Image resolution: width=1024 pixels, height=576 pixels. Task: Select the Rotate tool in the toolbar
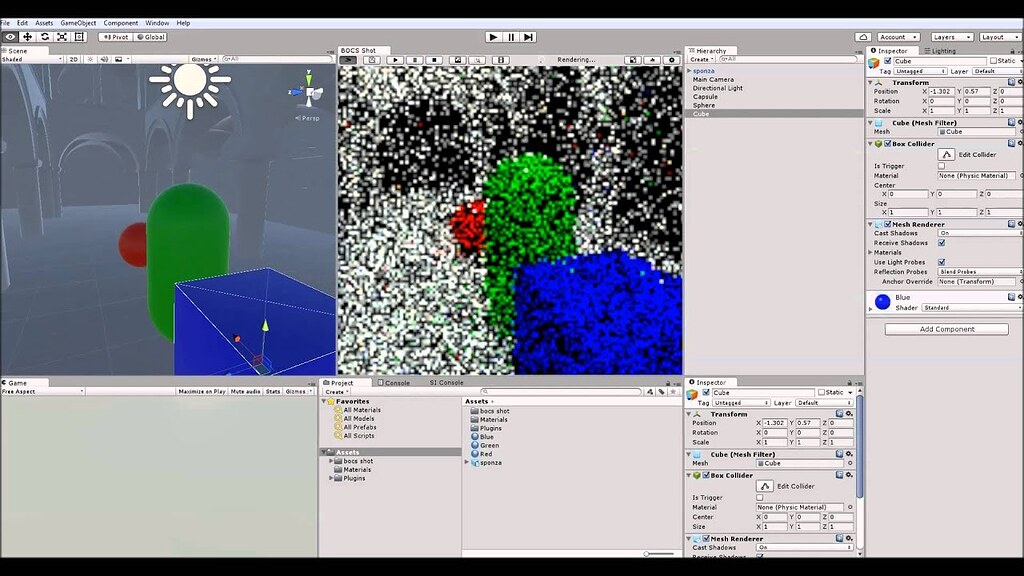[44, 36]
